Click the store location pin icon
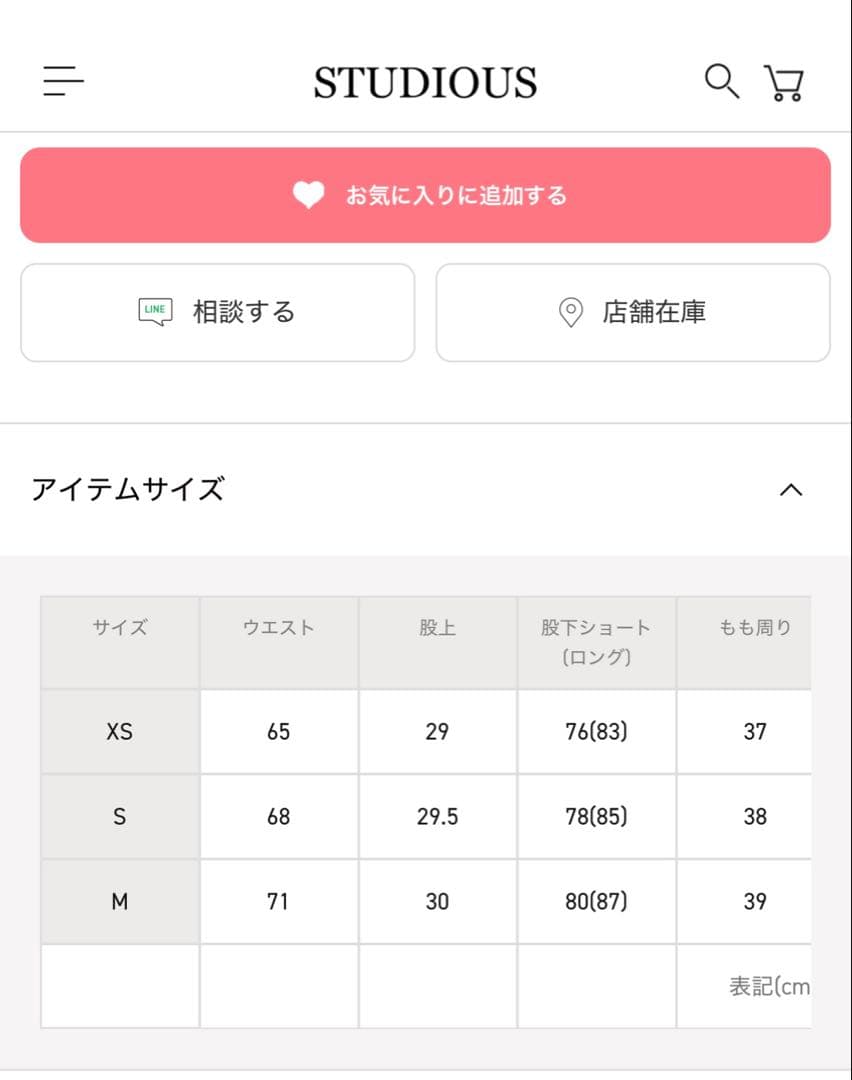Screen dimensions: 852x1080 coord(570,313)
